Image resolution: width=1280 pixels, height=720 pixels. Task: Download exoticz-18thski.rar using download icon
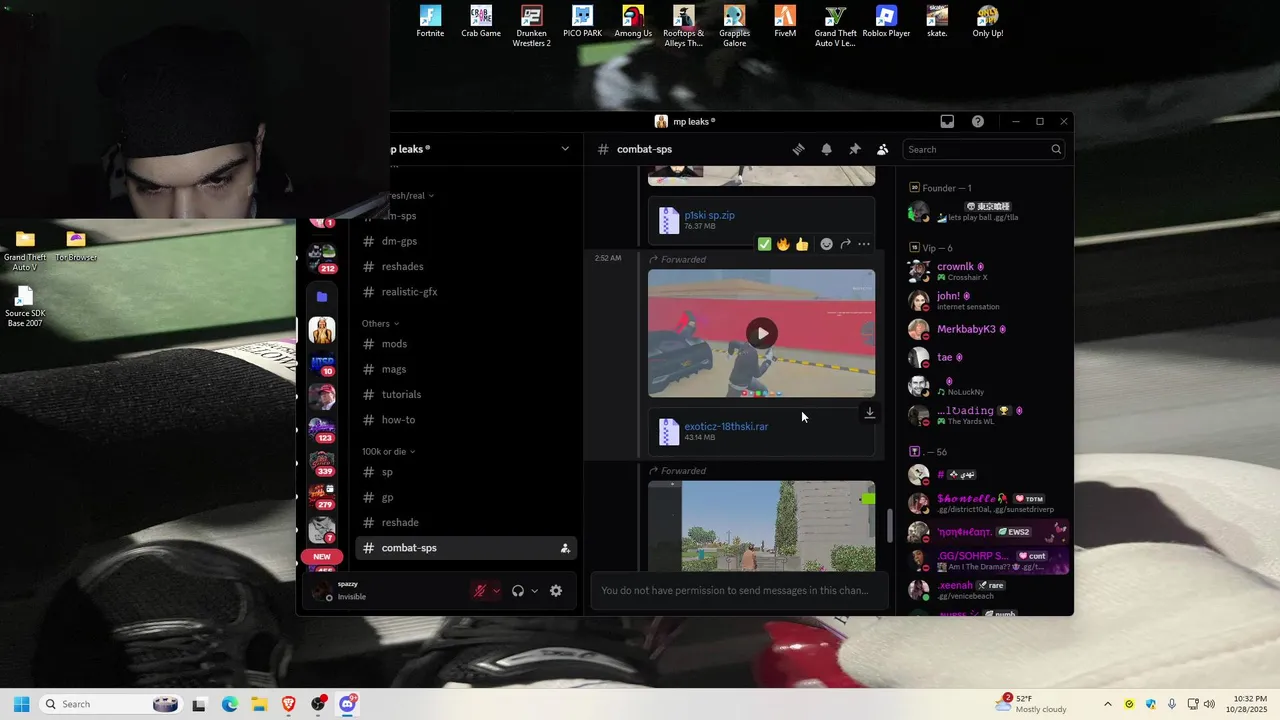(870, 413)
